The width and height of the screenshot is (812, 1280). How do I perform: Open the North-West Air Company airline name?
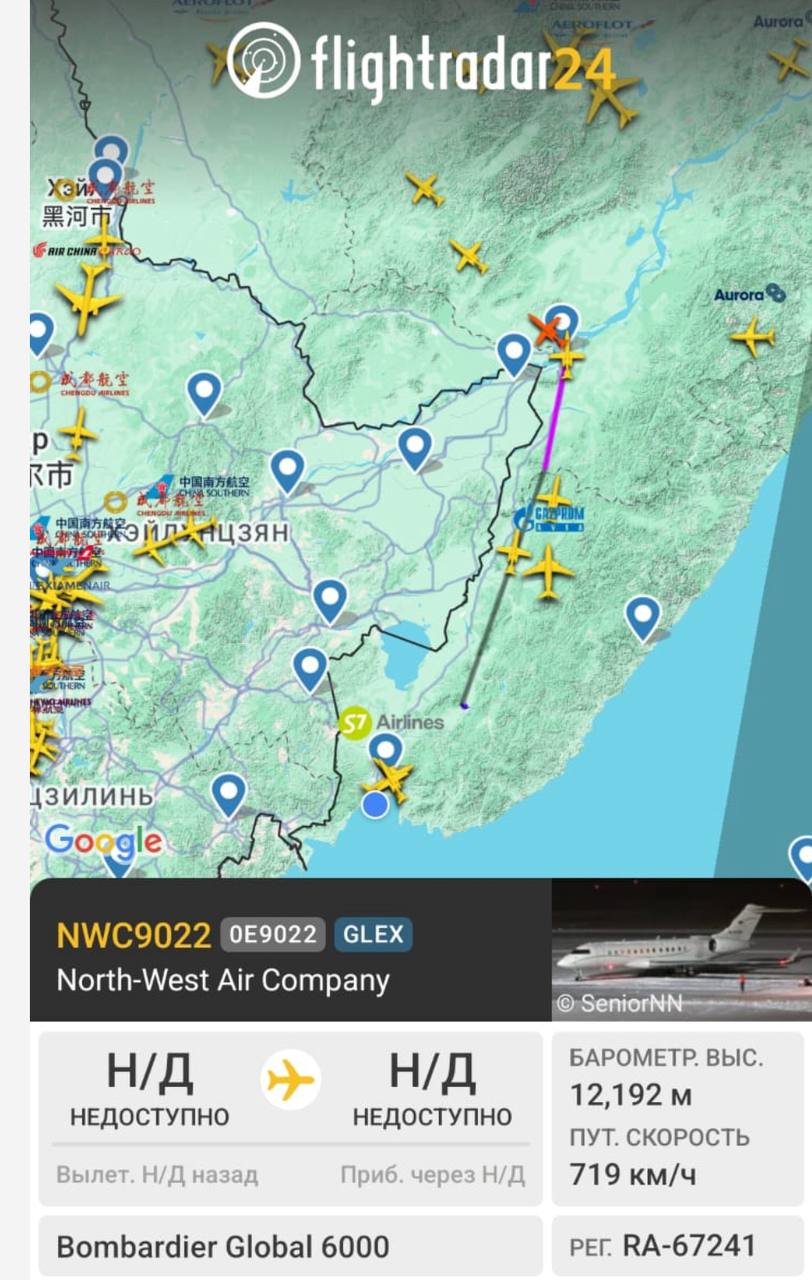pos(223,980)
